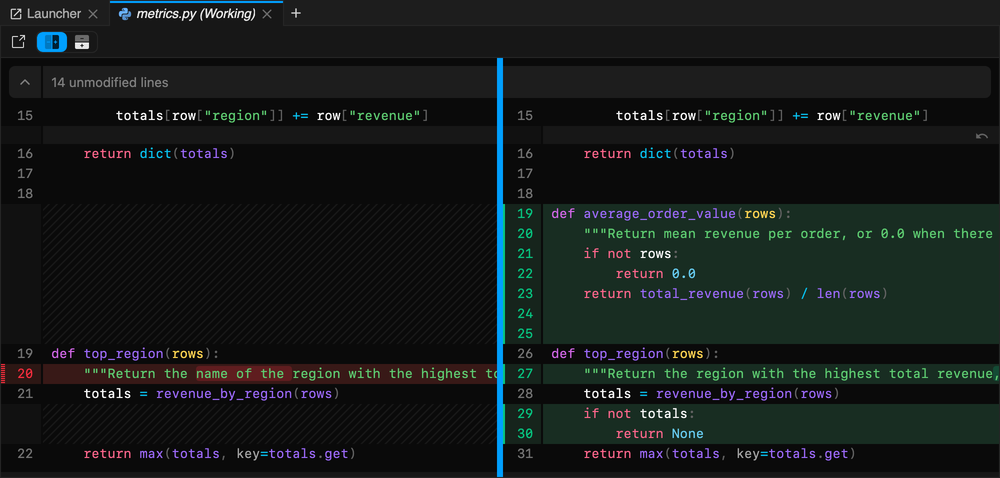Click the "return 0.0" line

tap(656, 273)
